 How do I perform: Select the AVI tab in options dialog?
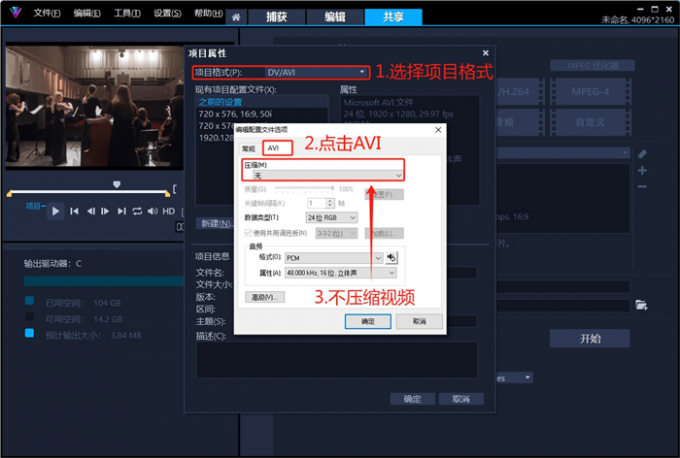278,148
